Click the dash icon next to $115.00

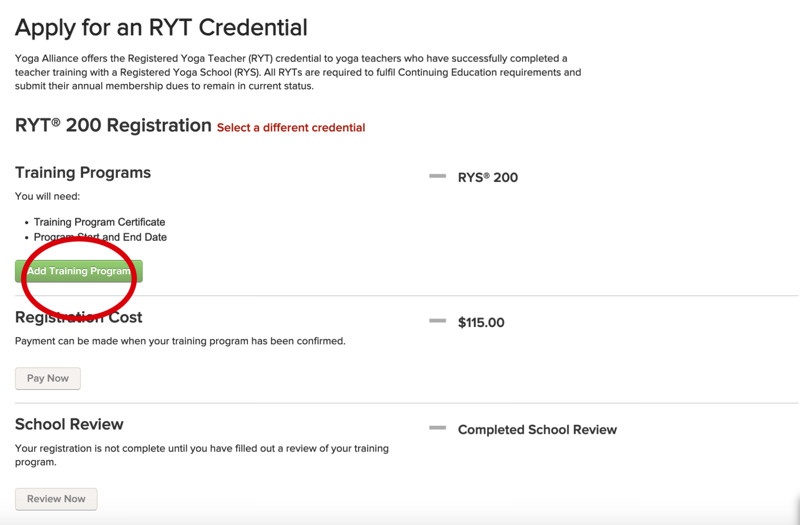pos(437,321)
